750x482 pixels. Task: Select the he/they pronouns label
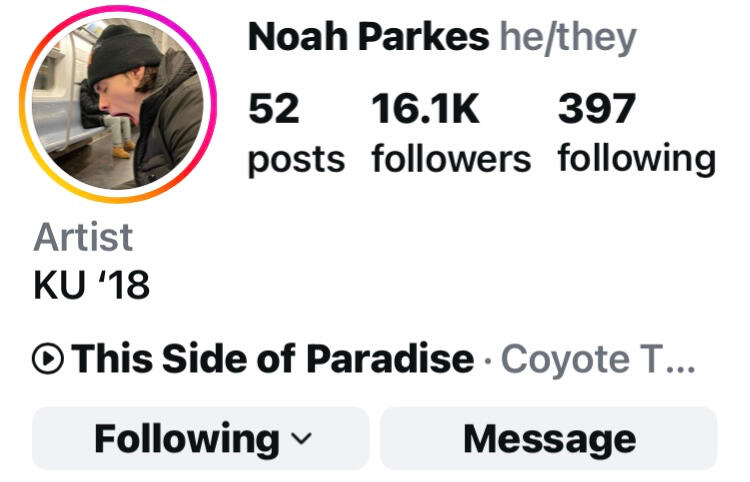click(568, 38)
